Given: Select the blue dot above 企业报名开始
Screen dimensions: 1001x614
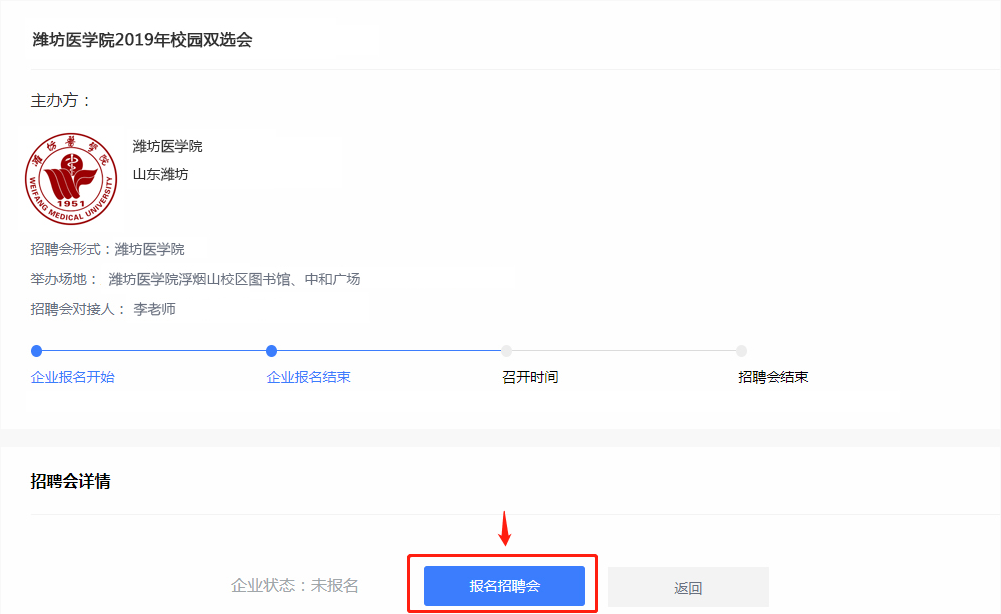Looking at the screenshot, I should coord(37,351).
